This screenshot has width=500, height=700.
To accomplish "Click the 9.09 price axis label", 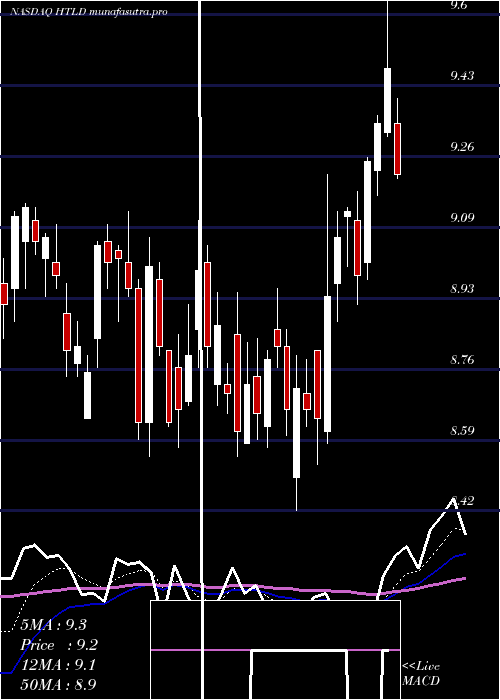I will tap(462, 218).
